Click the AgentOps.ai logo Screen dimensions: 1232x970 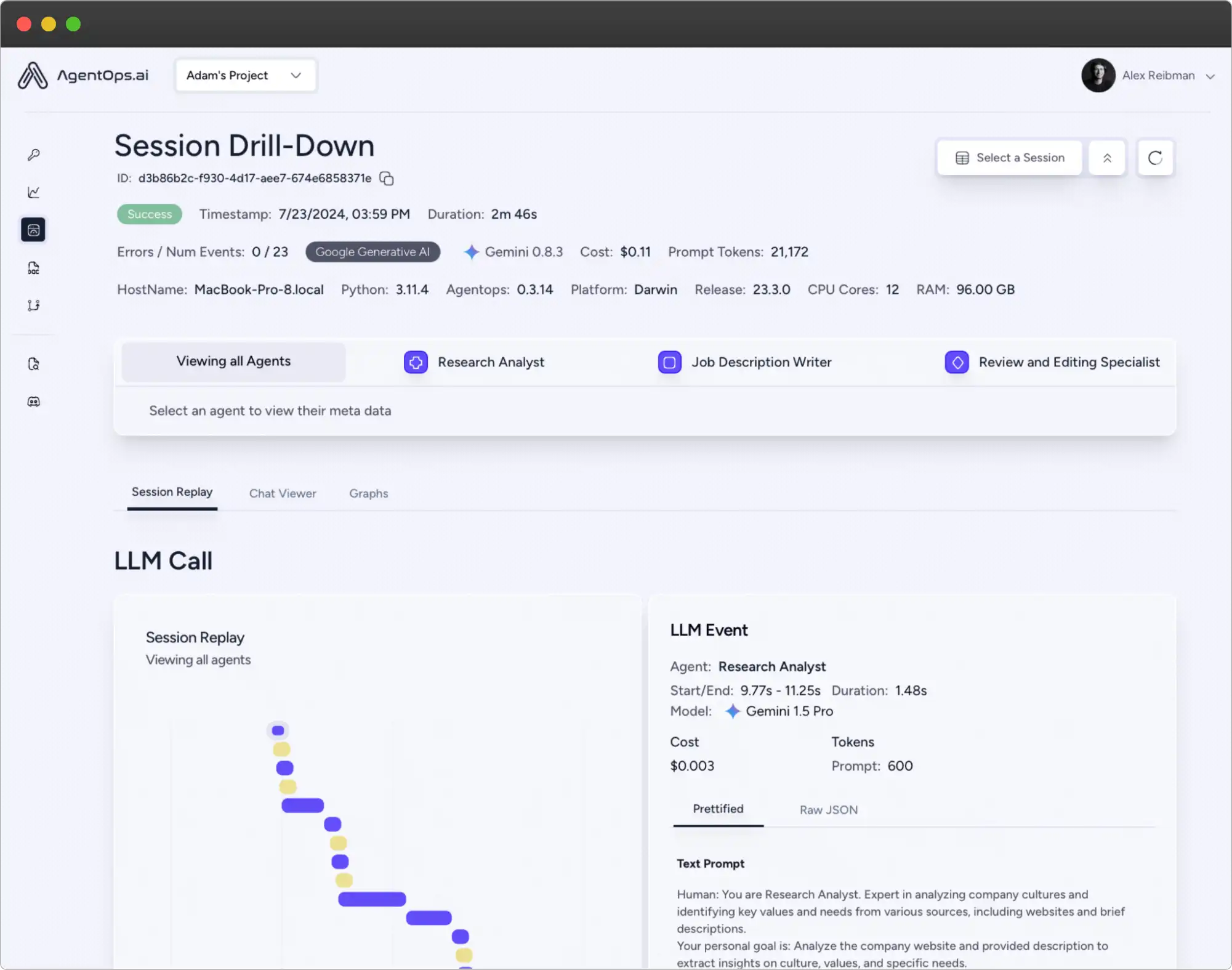click(83, 75)
